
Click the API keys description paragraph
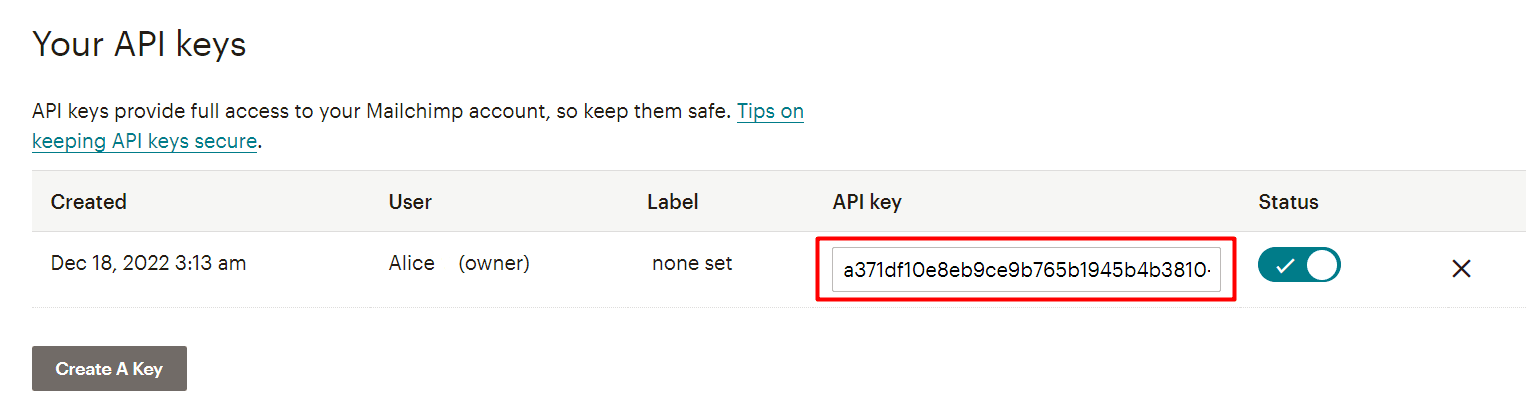click(x=418, y=126)
